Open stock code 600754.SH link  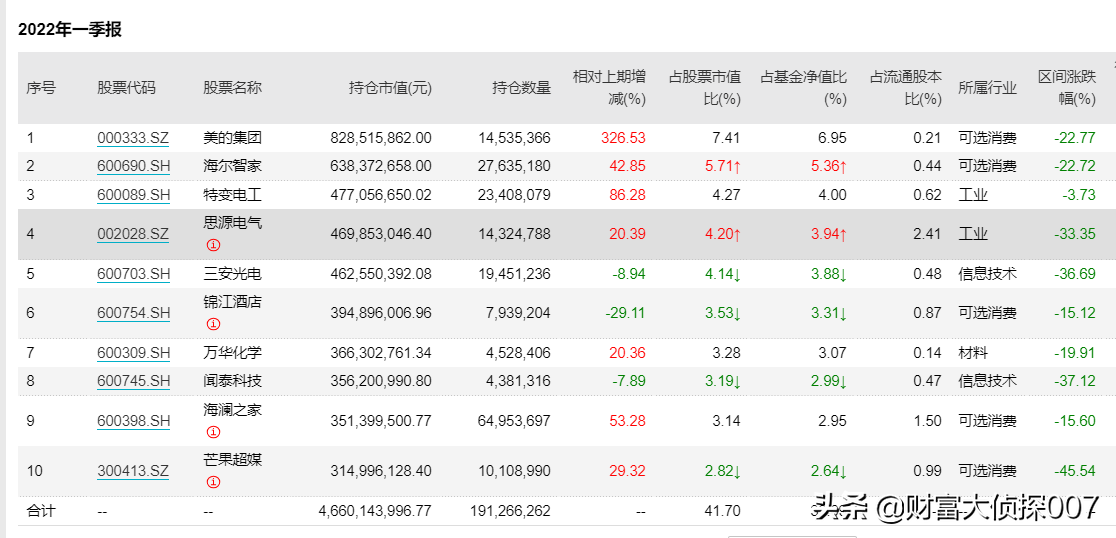coord(133,313)
